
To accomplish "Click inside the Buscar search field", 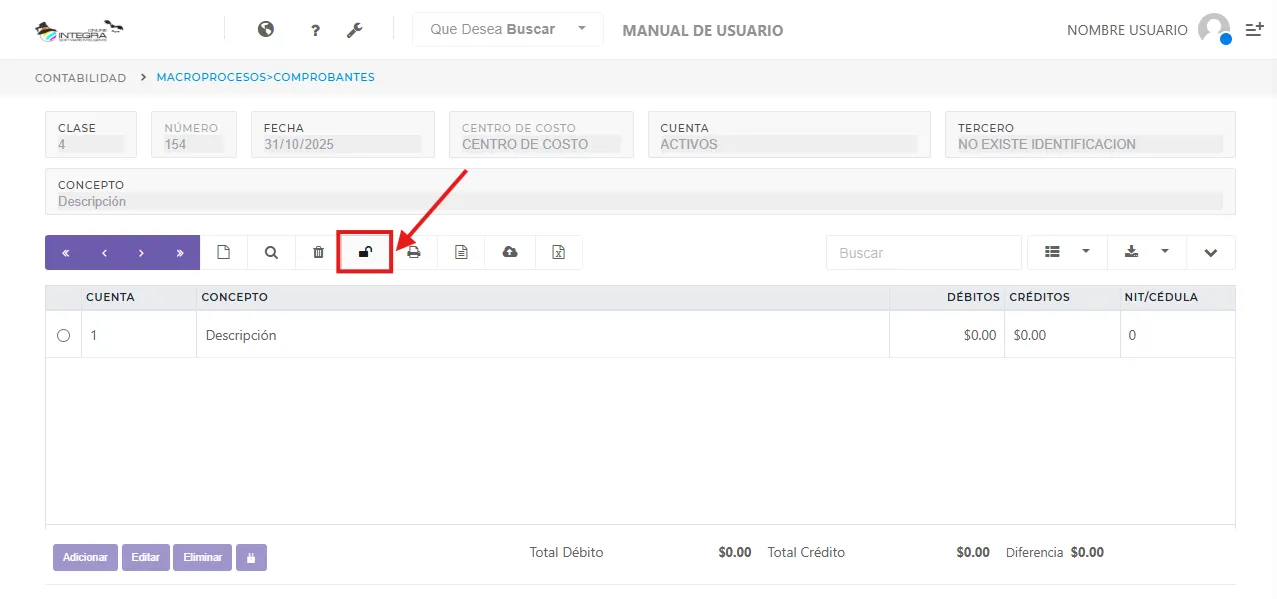I will tap(922, 252).
